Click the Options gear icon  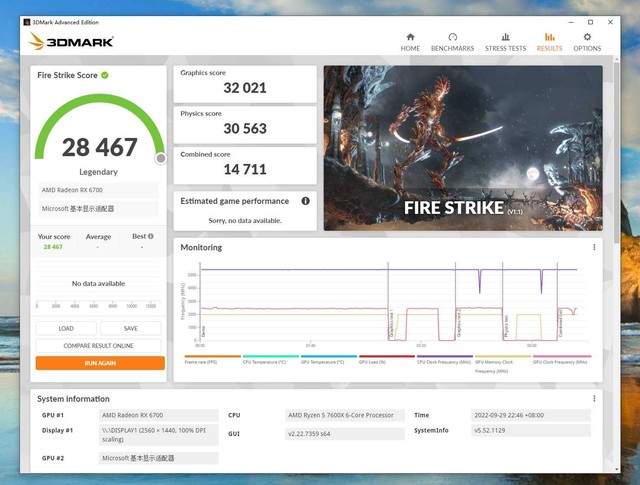pos(587,37)
